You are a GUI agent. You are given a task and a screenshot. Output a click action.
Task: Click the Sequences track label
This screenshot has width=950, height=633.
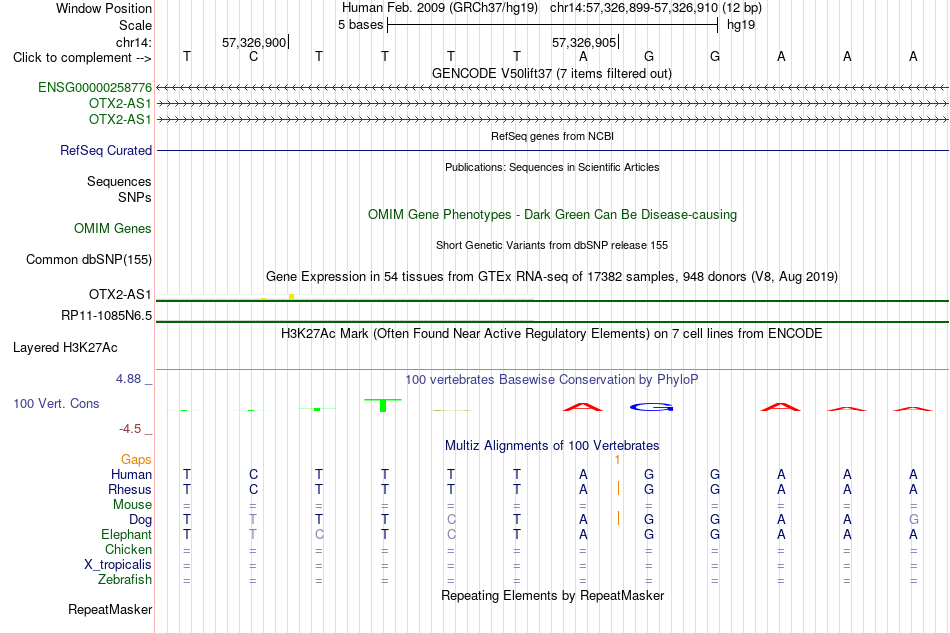[119, 181]
